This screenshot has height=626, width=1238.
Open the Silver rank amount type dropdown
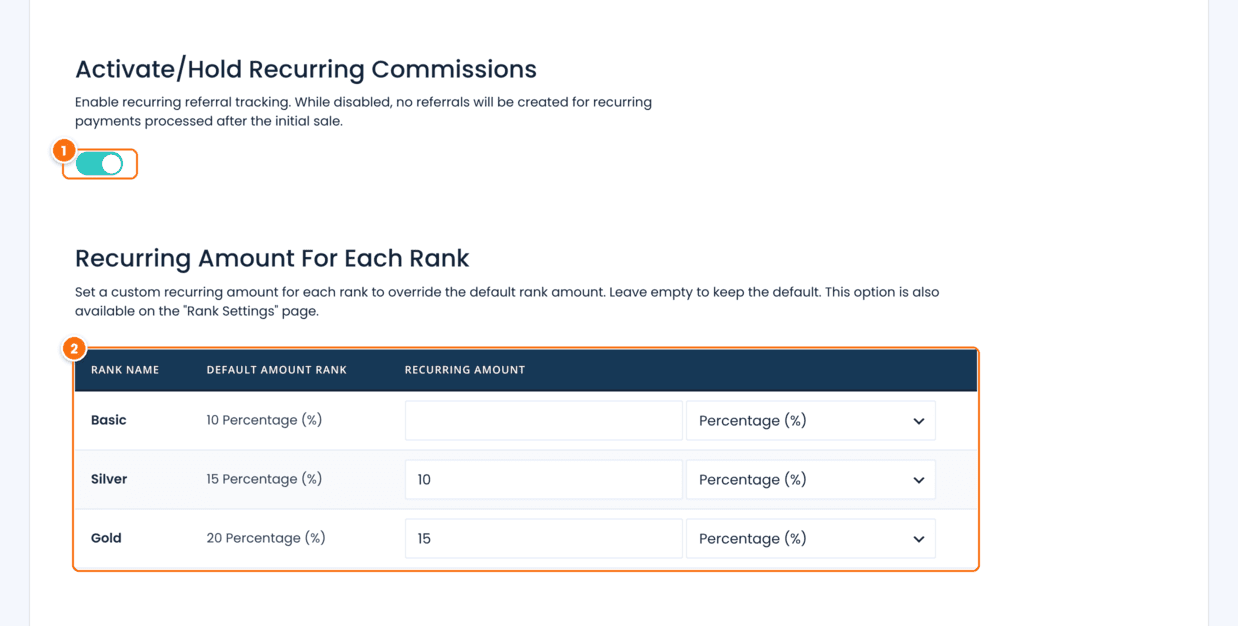pyautogui.click(x=810, y=480)
